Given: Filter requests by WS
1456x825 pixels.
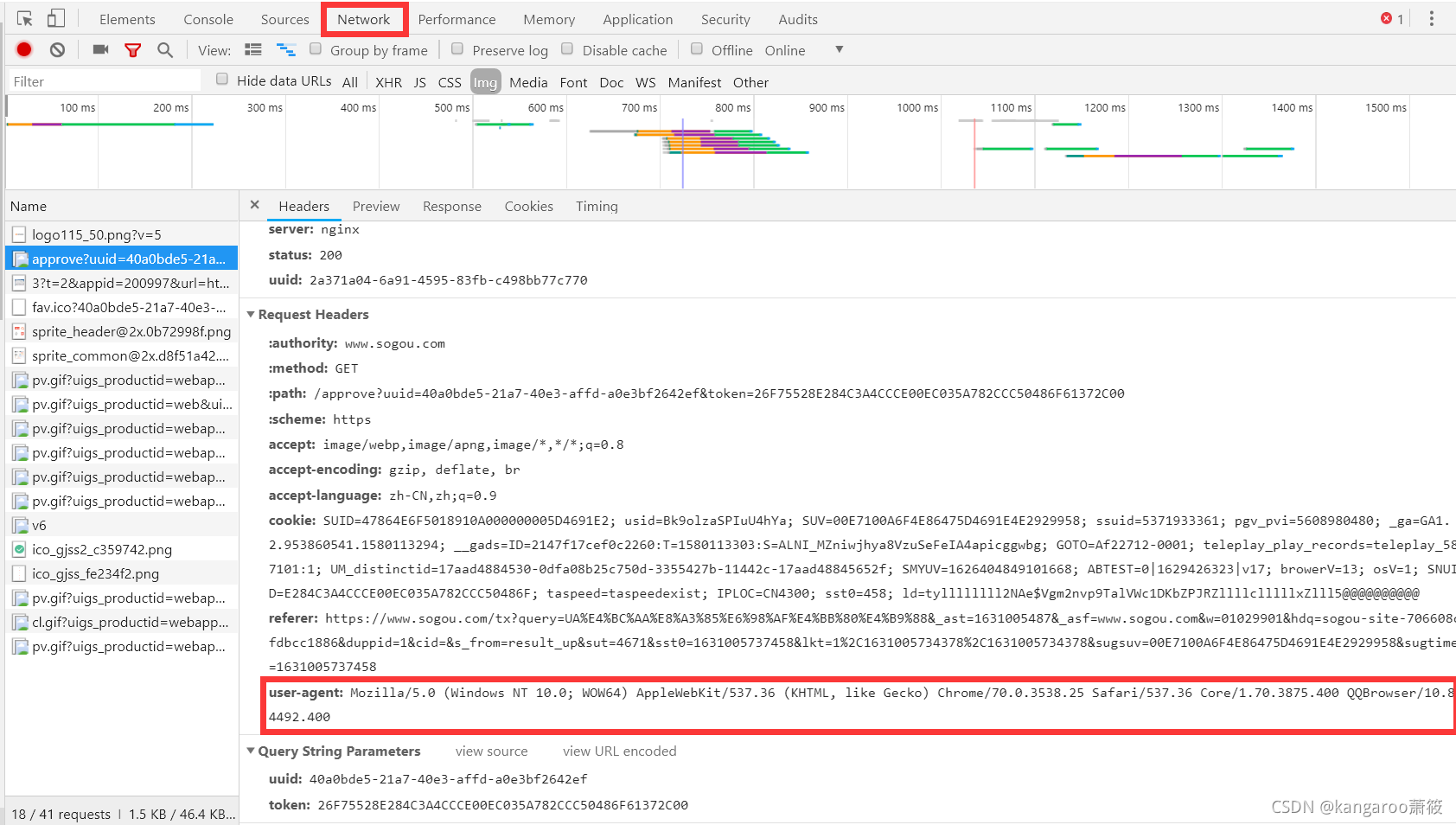Looking at the screenshot, I should pyautogui.click(x=646, y=82).
